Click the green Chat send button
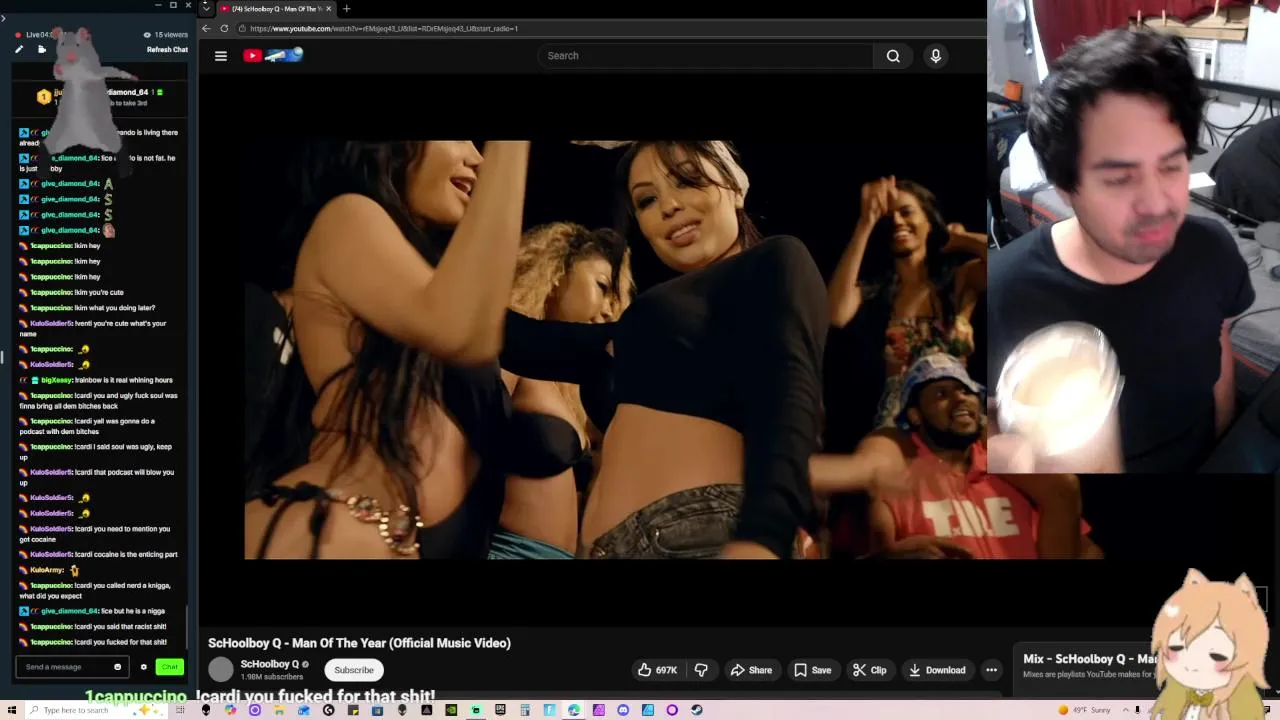Viewport: 1280px width, 720px height. pos(169,667)
